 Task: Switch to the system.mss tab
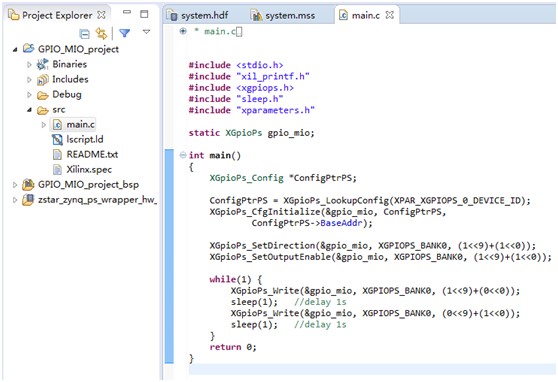coord(283,15)
